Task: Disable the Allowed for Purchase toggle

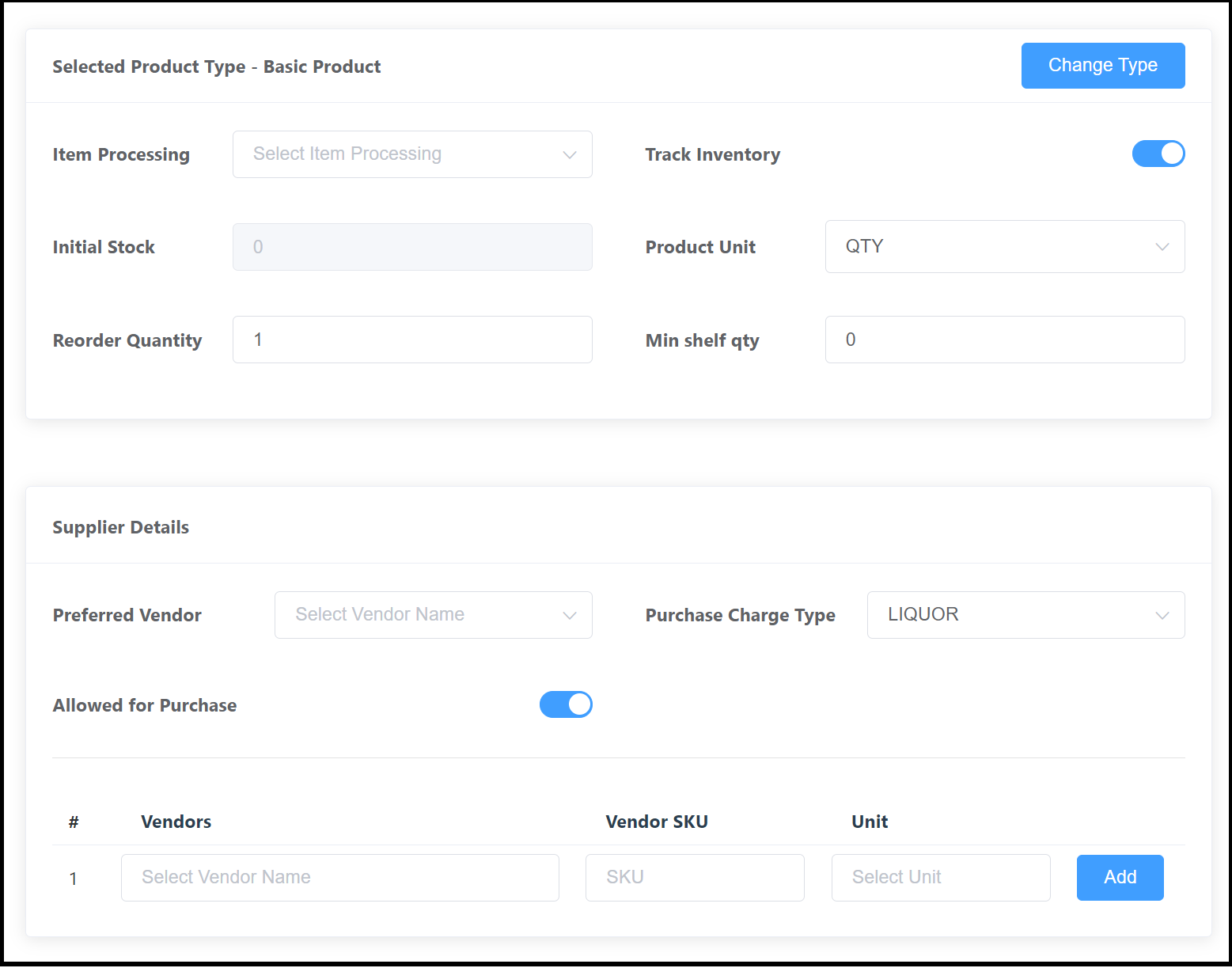Action: 566,704
